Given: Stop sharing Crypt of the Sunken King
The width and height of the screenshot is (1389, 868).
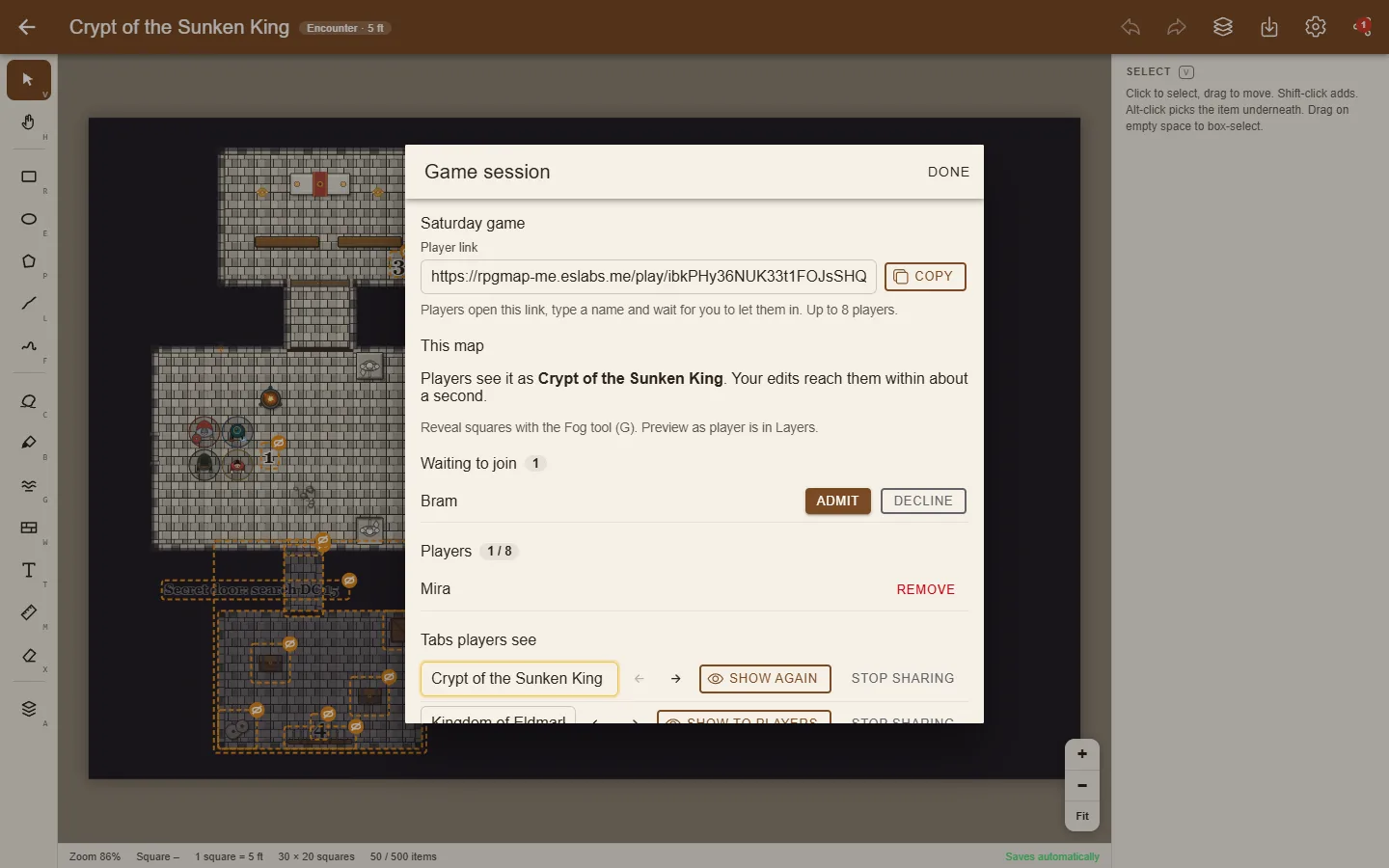Looking at the screenshot, I should pyautogui.click(x=903, y=679).
